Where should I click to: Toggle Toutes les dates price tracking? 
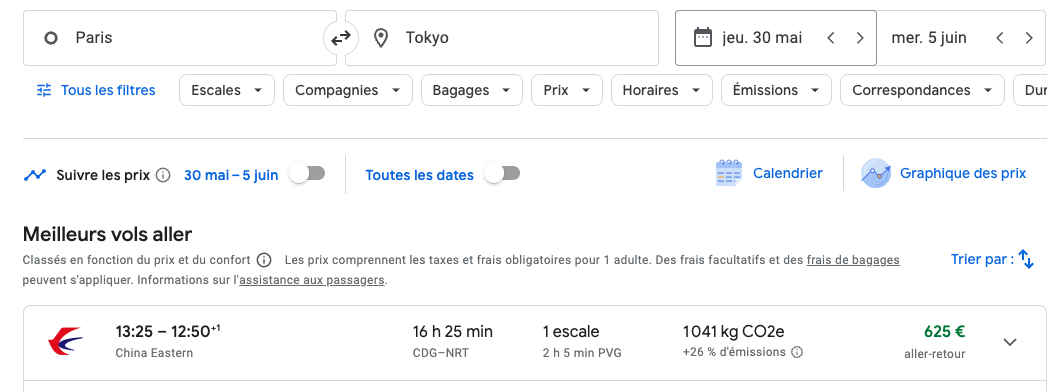502,174
